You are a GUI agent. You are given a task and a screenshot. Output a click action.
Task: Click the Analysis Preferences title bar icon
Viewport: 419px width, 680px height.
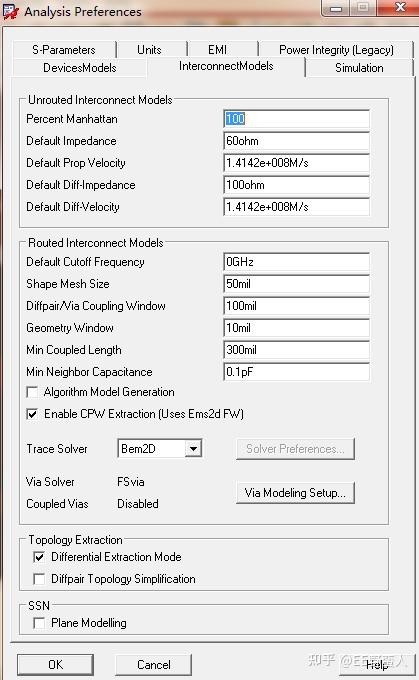point(10,11)
